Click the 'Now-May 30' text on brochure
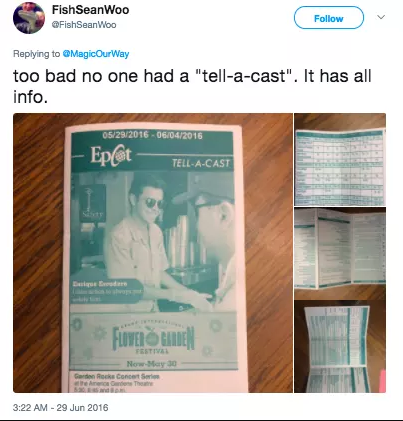The width and height of the screenshot is (403, 421). [x=151, y=364]
